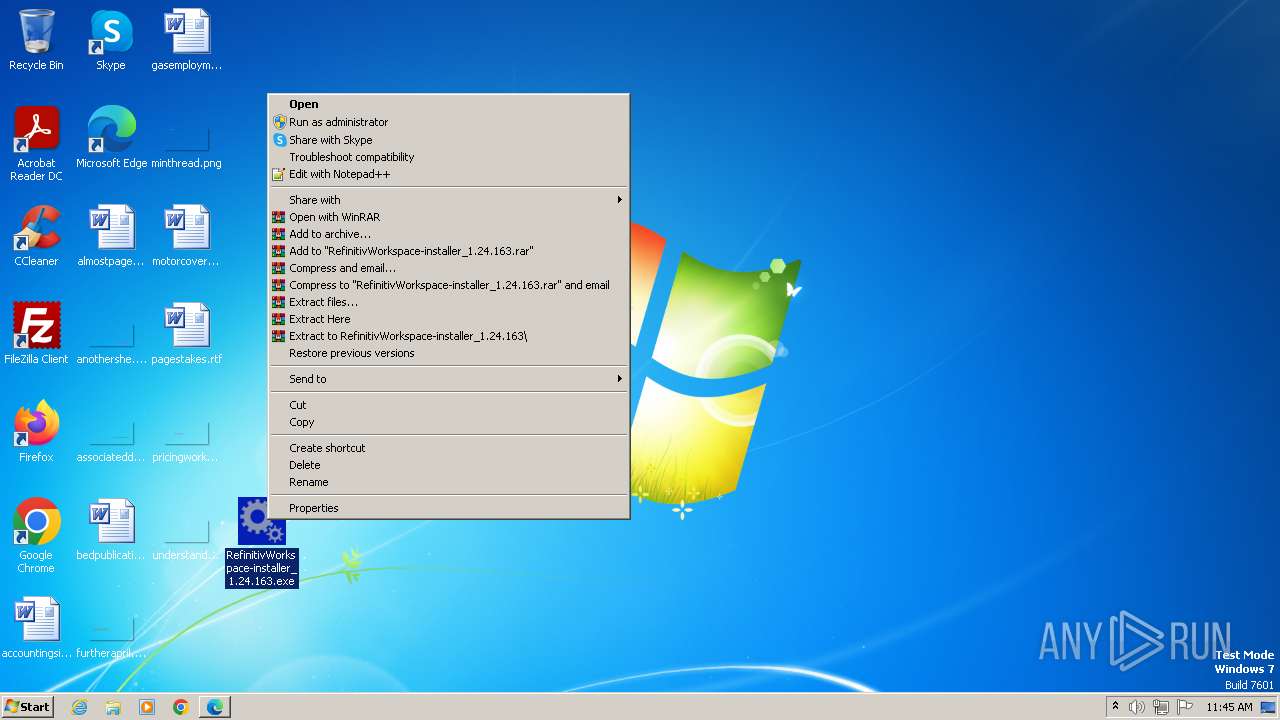Open Windows Media Player taskbar icon

(x=147, y=707)
